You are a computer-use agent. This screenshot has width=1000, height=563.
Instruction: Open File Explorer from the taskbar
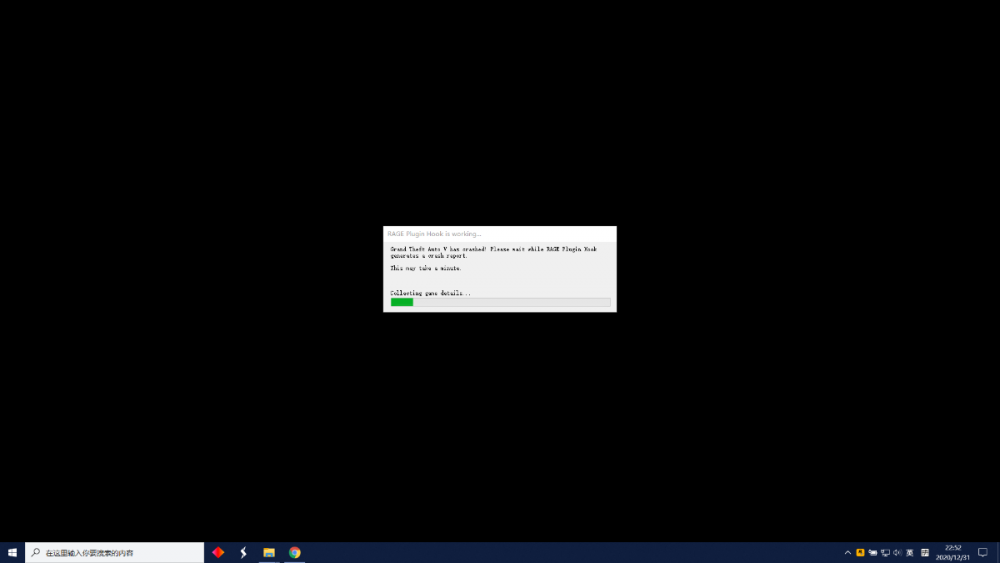pos(269,552)
